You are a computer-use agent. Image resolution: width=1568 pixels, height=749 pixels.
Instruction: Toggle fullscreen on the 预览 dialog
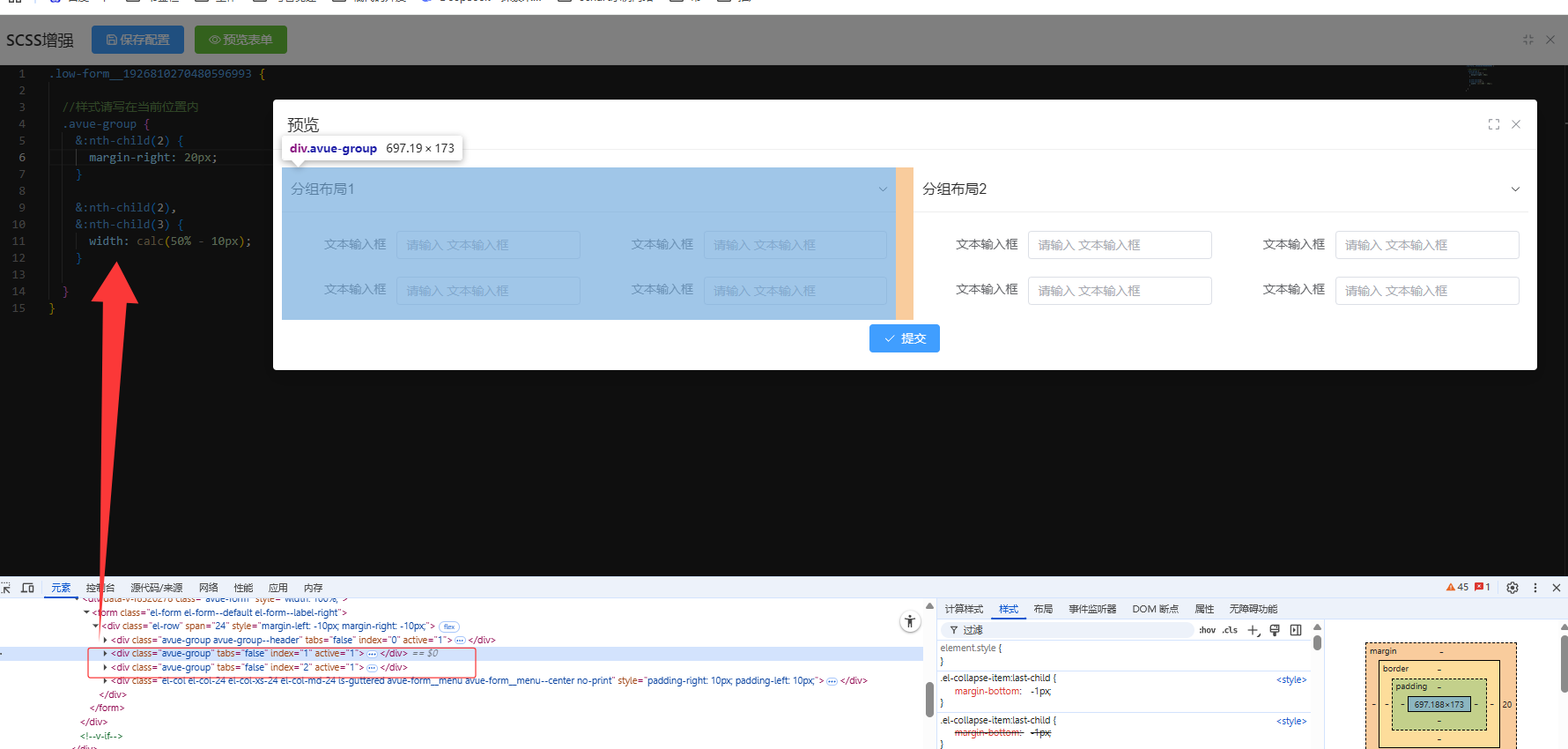pyautogui.click(x=1494, y=124)
